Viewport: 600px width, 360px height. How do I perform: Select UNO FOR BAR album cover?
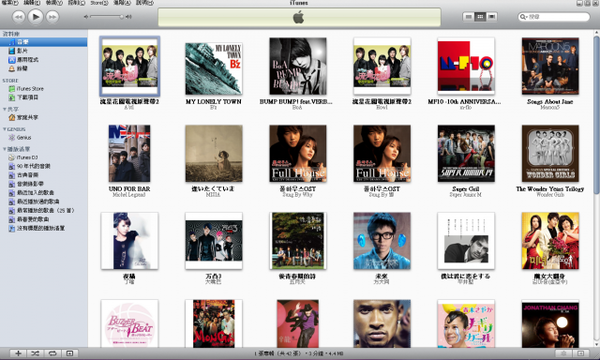(x=129, y=153)
